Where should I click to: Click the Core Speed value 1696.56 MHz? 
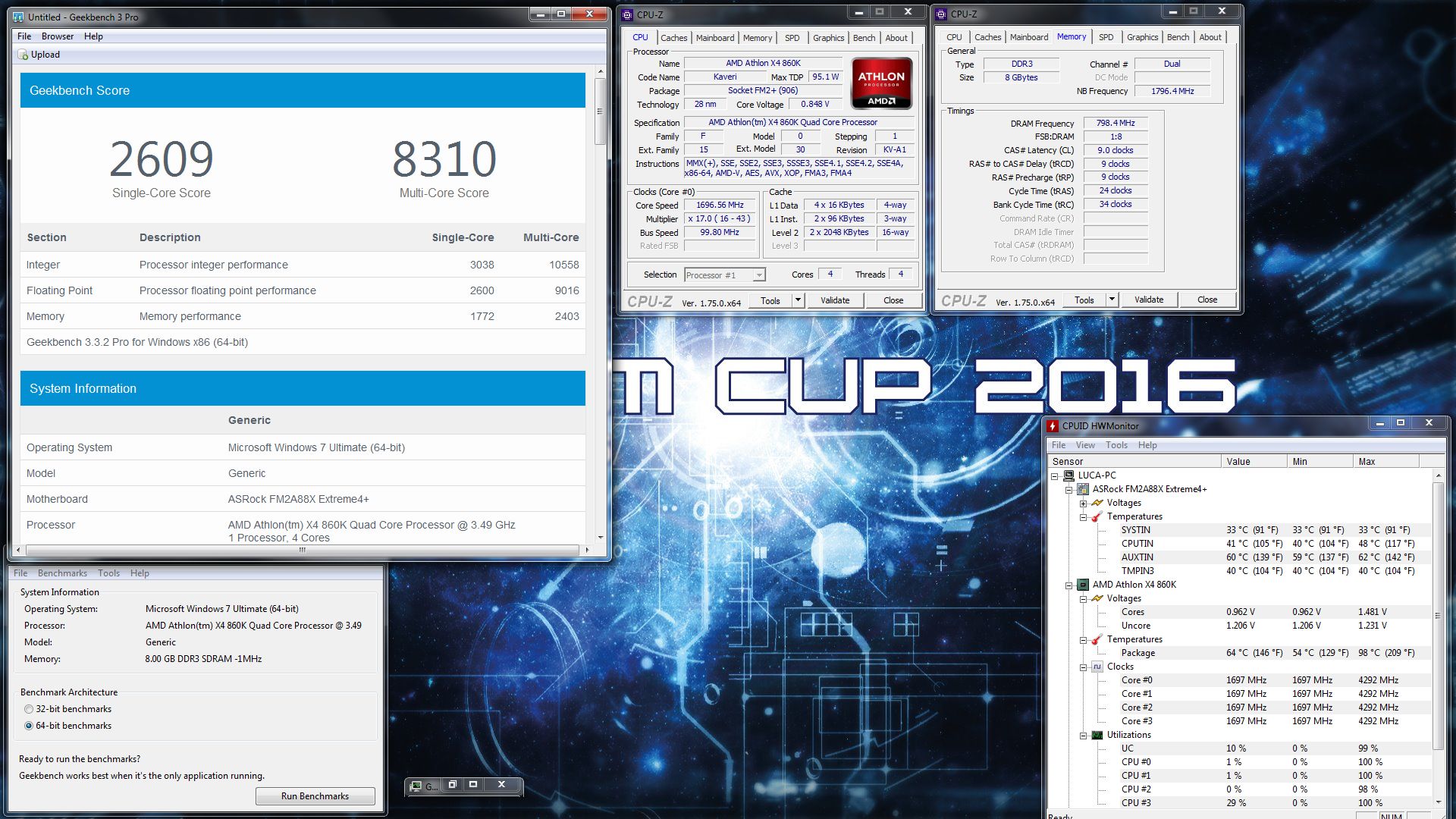pyautogui.click(x=720, y=205)
